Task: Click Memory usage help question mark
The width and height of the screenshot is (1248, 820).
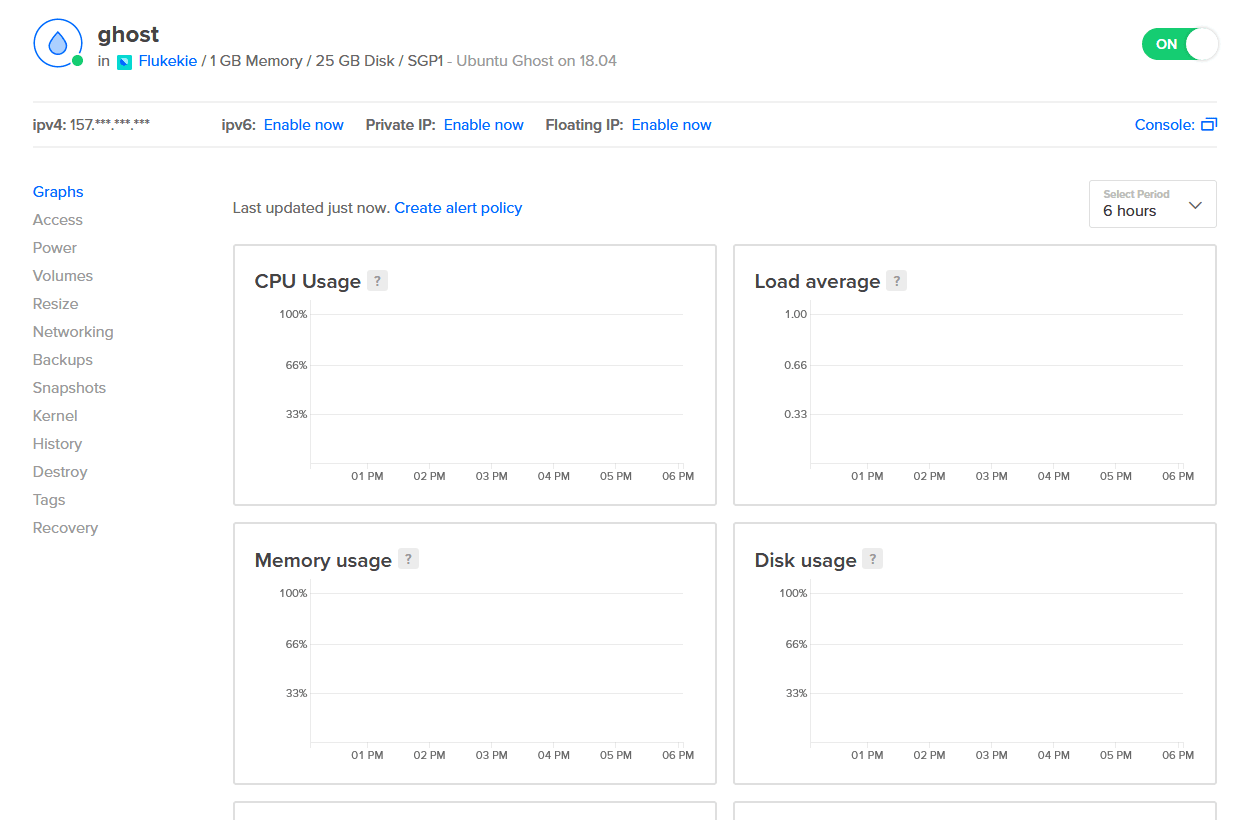Action: pyautogui.click(x=408, y=560)
